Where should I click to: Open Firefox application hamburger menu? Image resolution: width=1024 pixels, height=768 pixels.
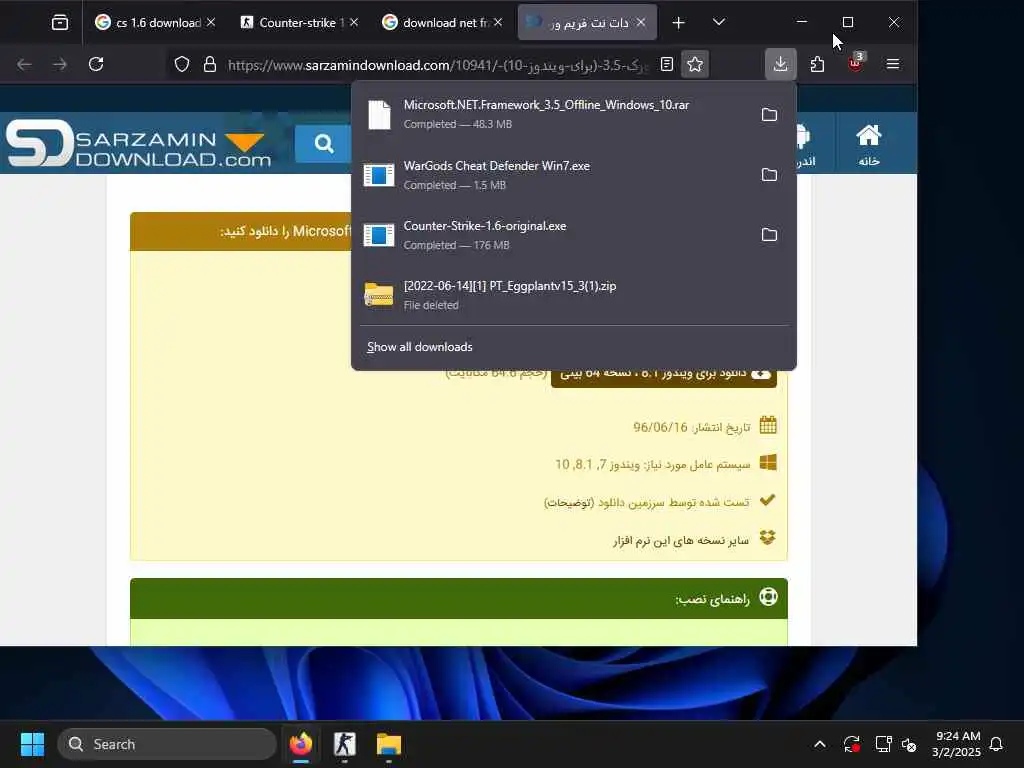click(x=893, y=64)
